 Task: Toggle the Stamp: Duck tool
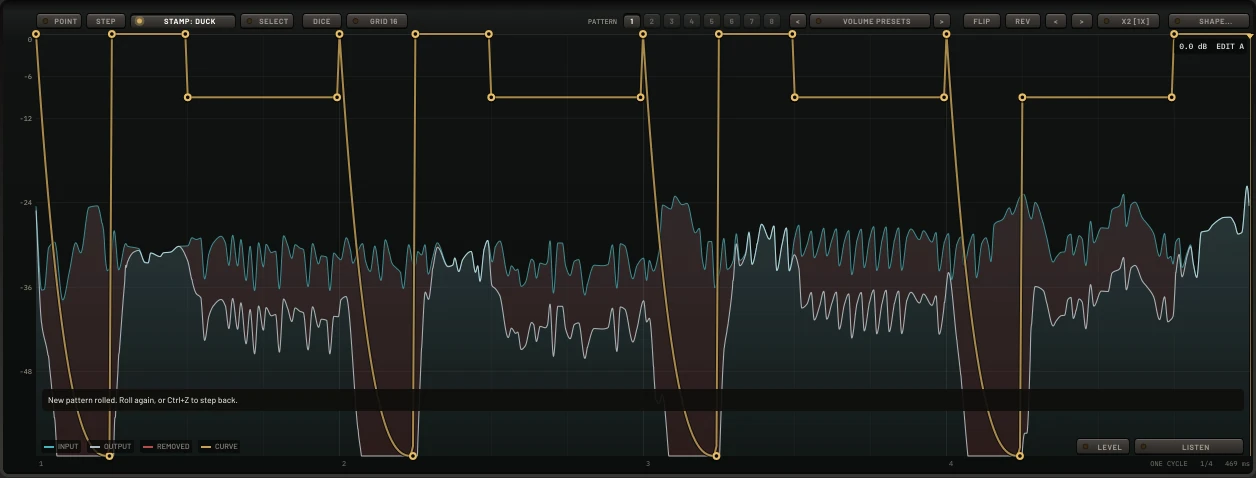tap(183, 21)
